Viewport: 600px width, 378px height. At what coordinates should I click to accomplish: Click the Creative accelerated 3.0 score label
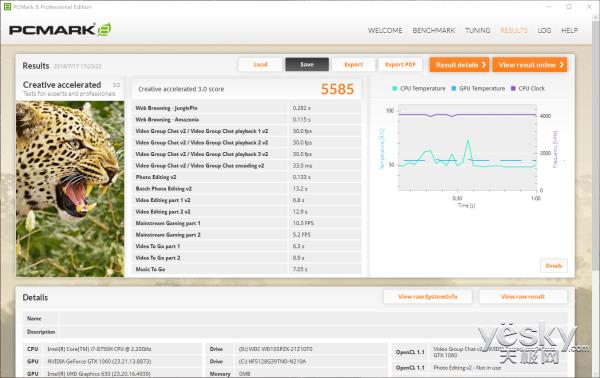(x=181, y=89)
